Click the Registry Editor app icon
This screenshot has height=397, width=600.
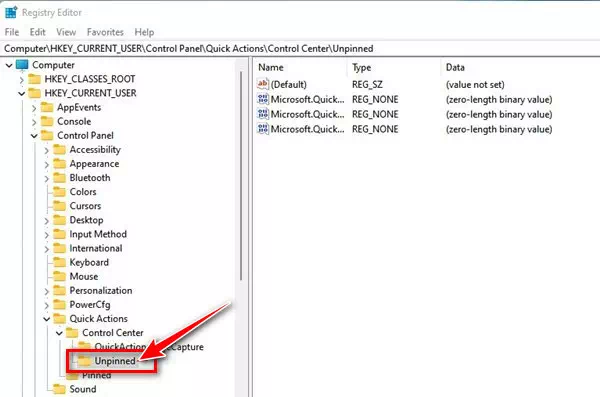pos(11,12)
